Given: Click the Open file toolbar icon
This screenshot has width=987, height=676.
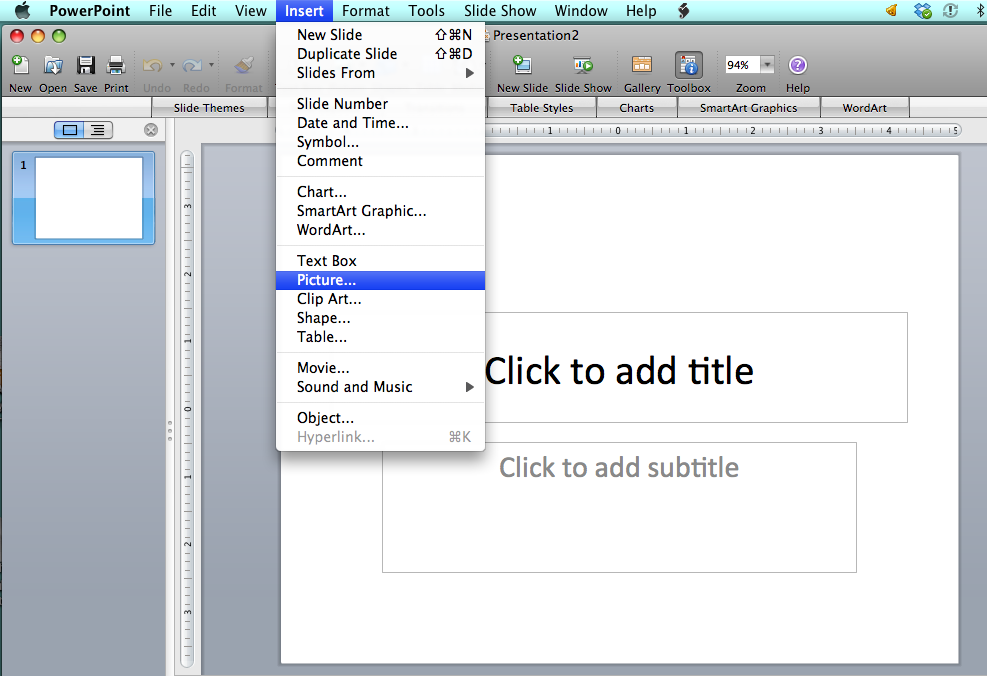Looking at the screenshot, I should (53, 66).
